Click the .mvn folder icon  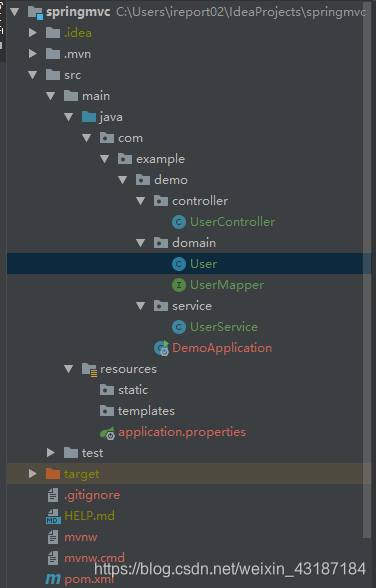(53, 54)
